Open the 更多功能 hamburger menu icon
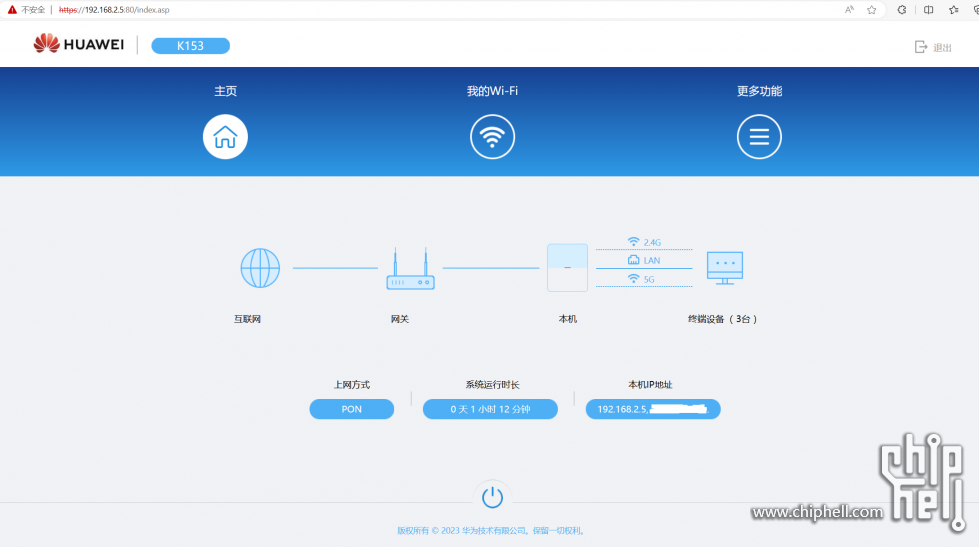 pos(759,137)
